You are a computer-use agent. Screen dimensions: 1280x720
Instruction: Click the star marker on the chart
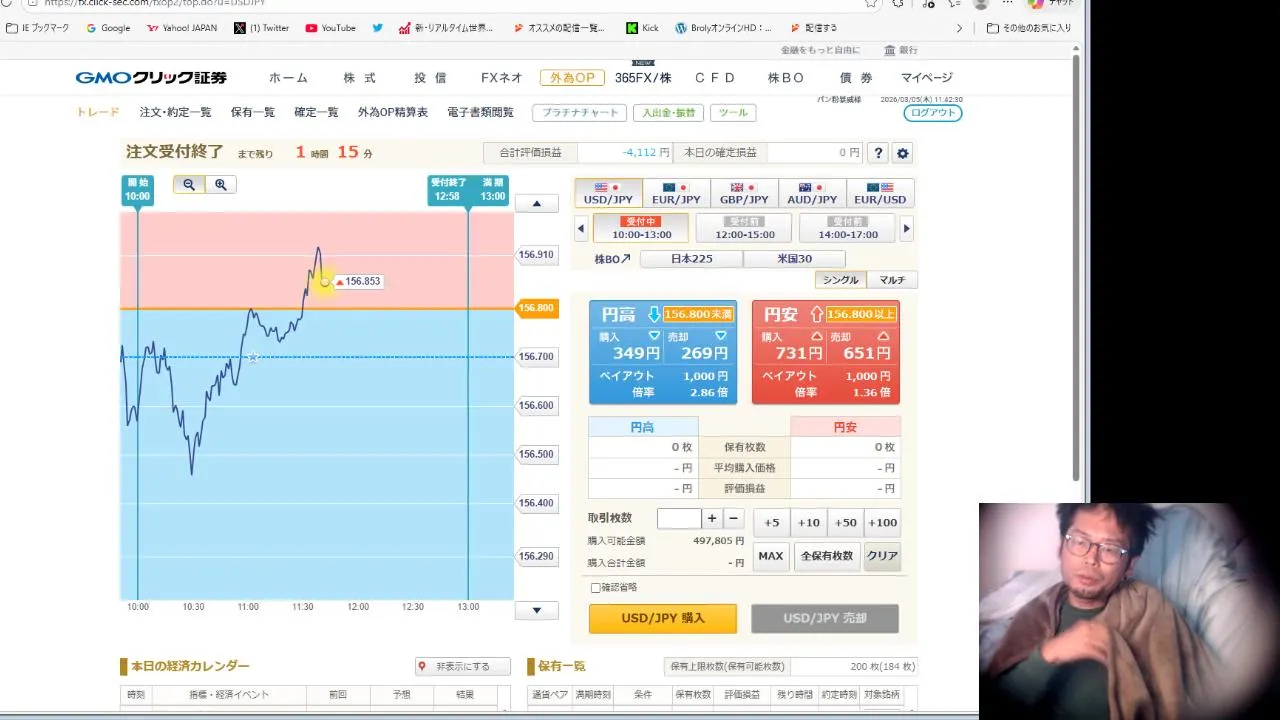[254, 357]
